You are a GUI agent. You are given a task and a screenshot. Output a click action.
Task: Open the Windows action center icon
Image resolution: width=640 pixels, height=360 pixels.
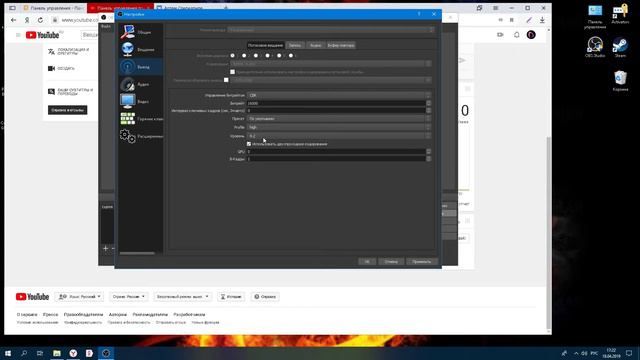coord(629,353)
